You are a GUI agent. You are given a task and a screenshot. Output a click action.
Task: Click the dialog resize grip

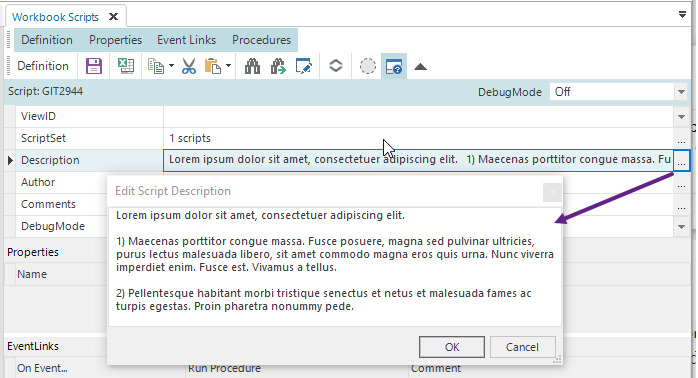557,360
